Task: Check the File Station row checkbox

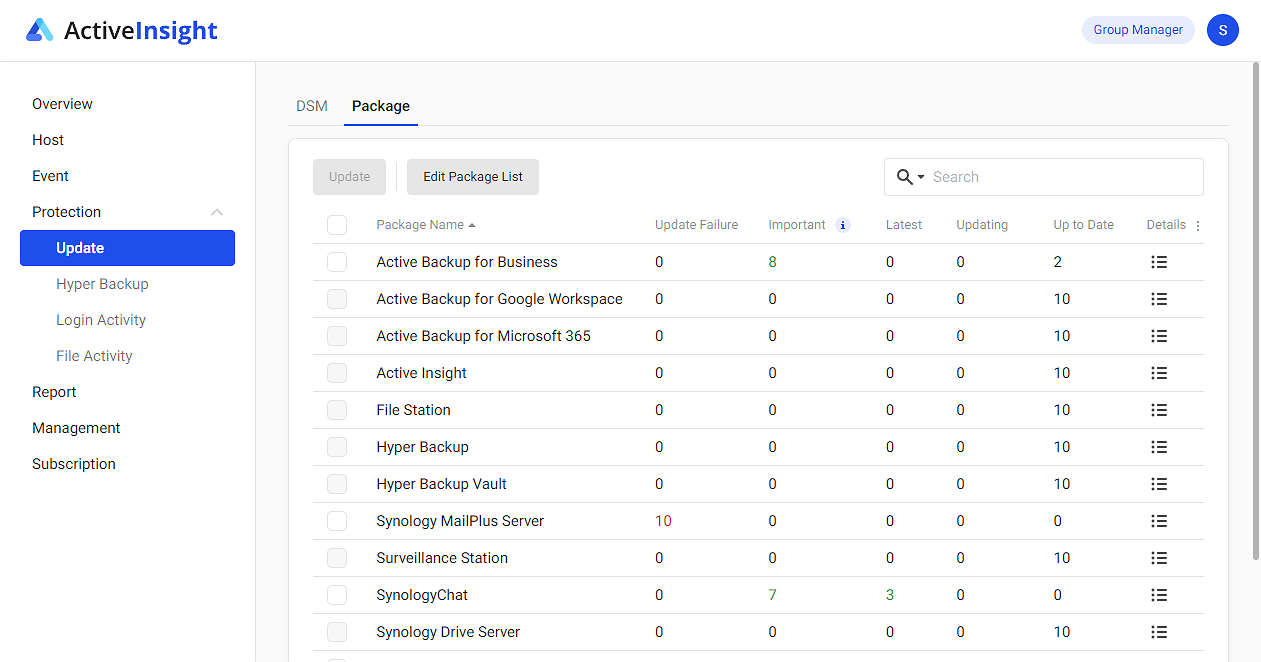Action: 337,409
